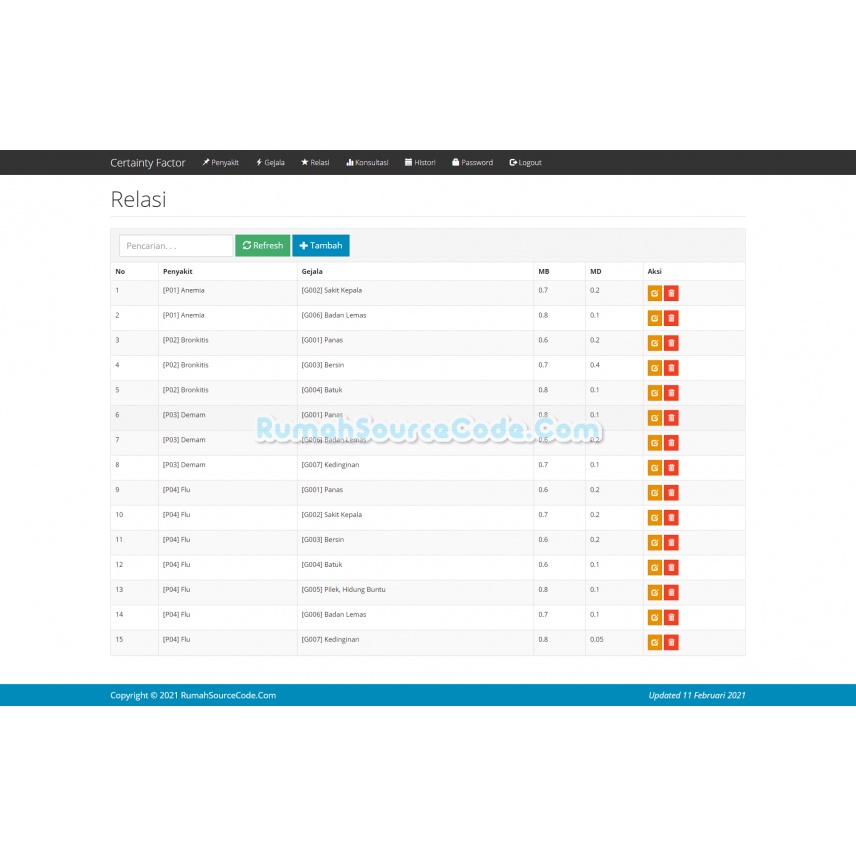Open the Konsultasi page
The width and height of the screenshot is (856, 856).
[367, 163]
